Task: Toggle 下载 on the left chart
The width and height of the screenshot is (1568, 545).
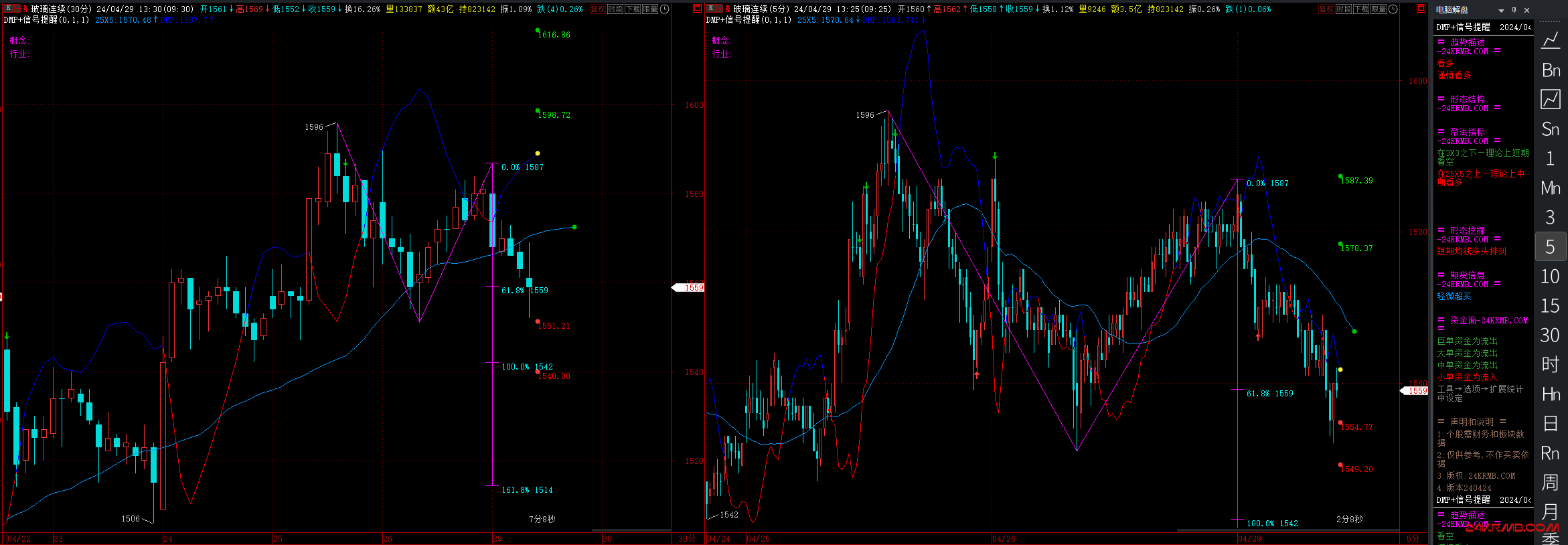Action: coord(633,9)
